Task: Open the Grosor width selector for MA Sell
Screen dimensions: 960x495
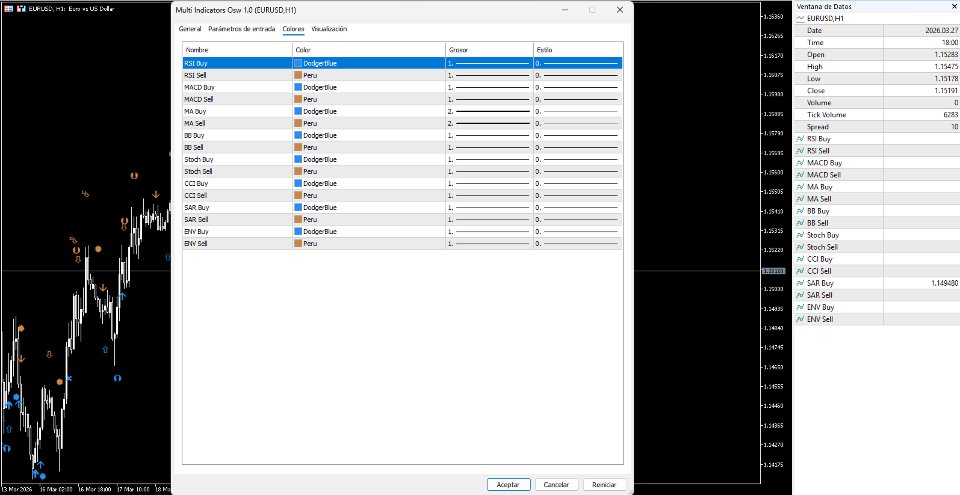Action: 489,123
